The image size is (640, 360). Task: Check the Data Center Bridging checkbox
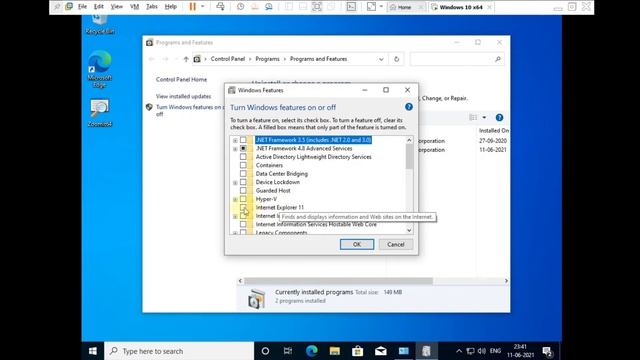pyautogui.click(x=243, y=173)
